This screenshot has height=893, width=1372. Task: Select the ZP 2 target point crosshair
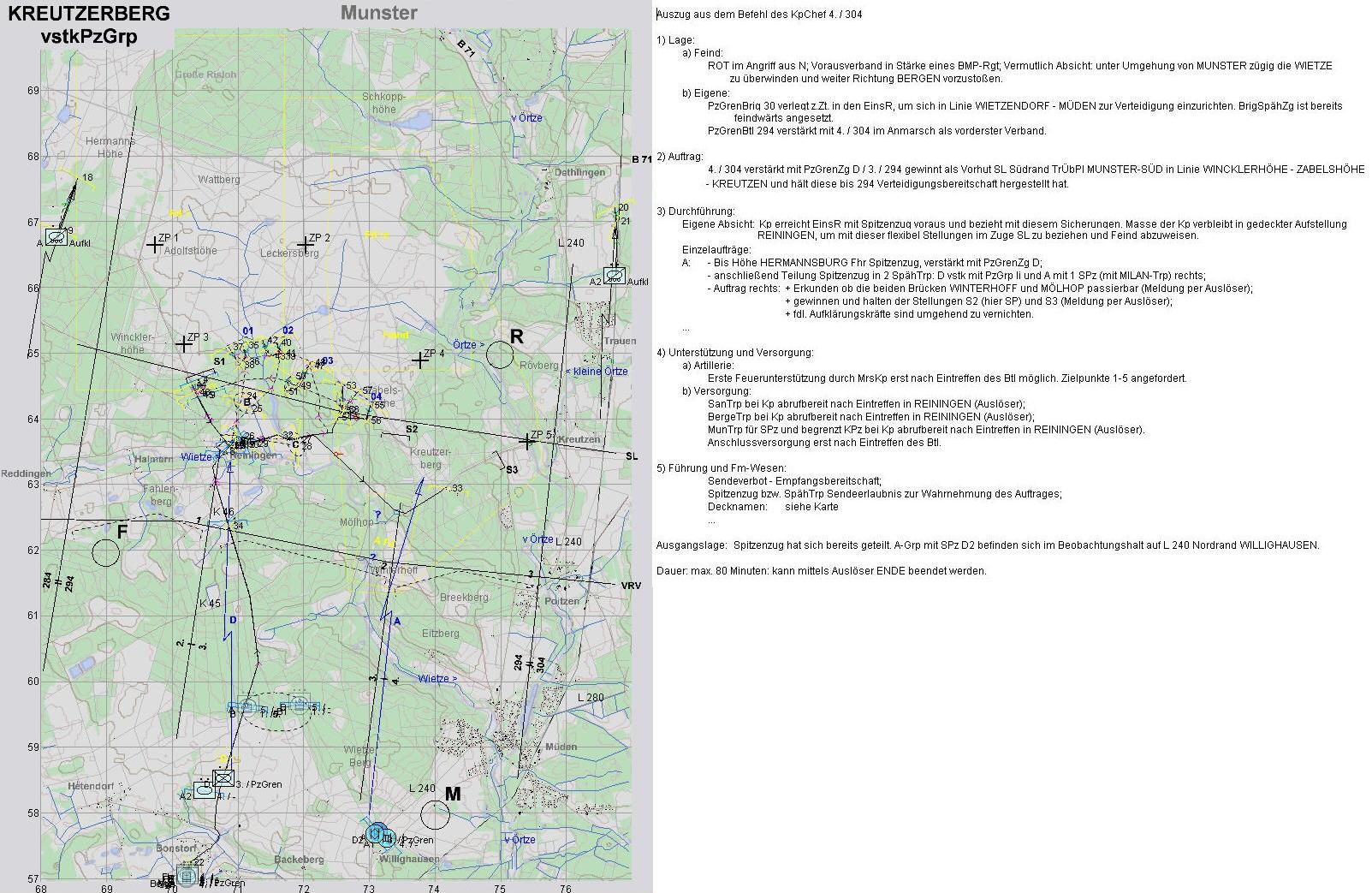click(302, 246)
